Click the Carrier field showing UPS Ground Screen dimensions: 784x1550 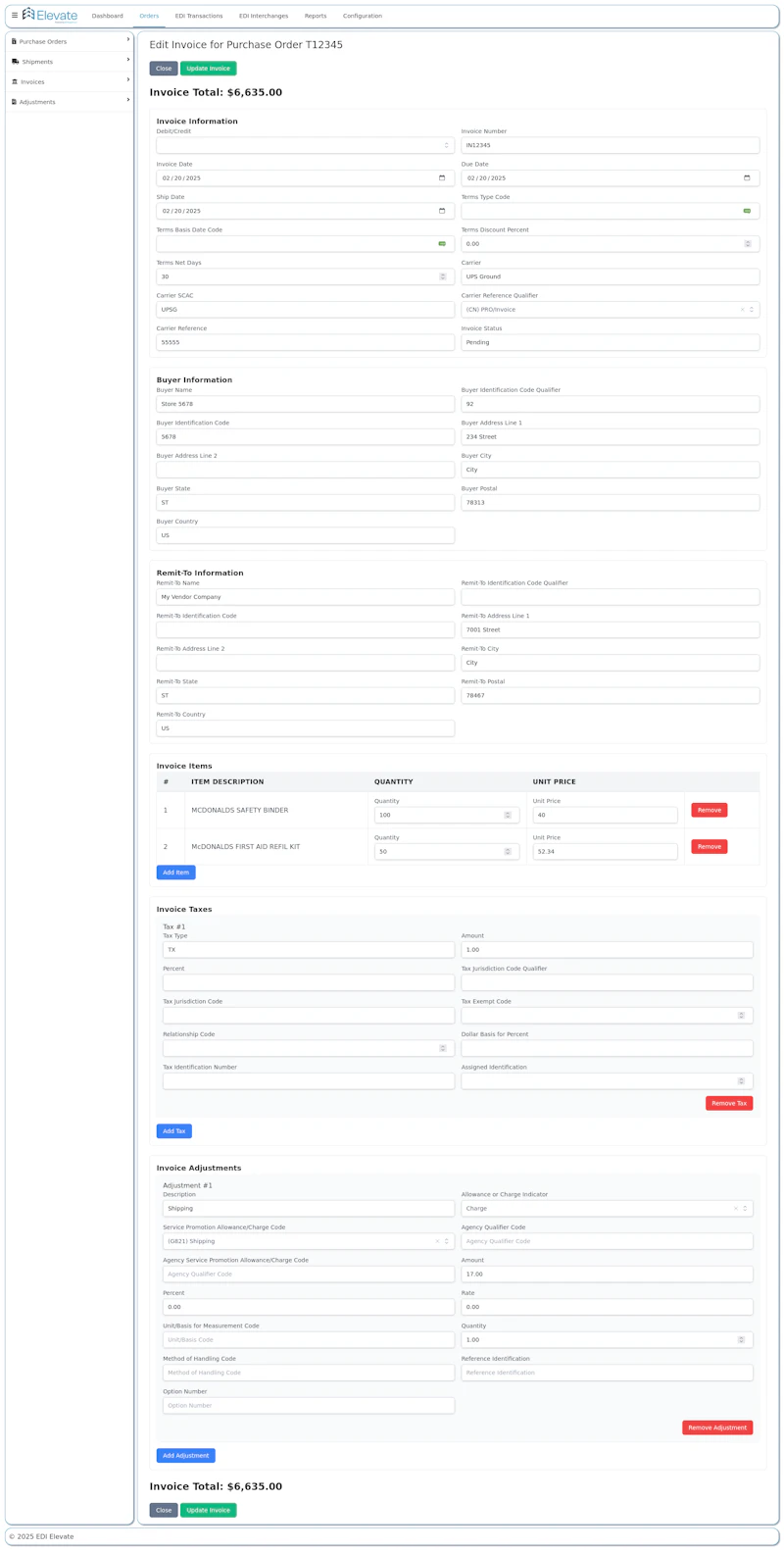[x=611, y=276]
